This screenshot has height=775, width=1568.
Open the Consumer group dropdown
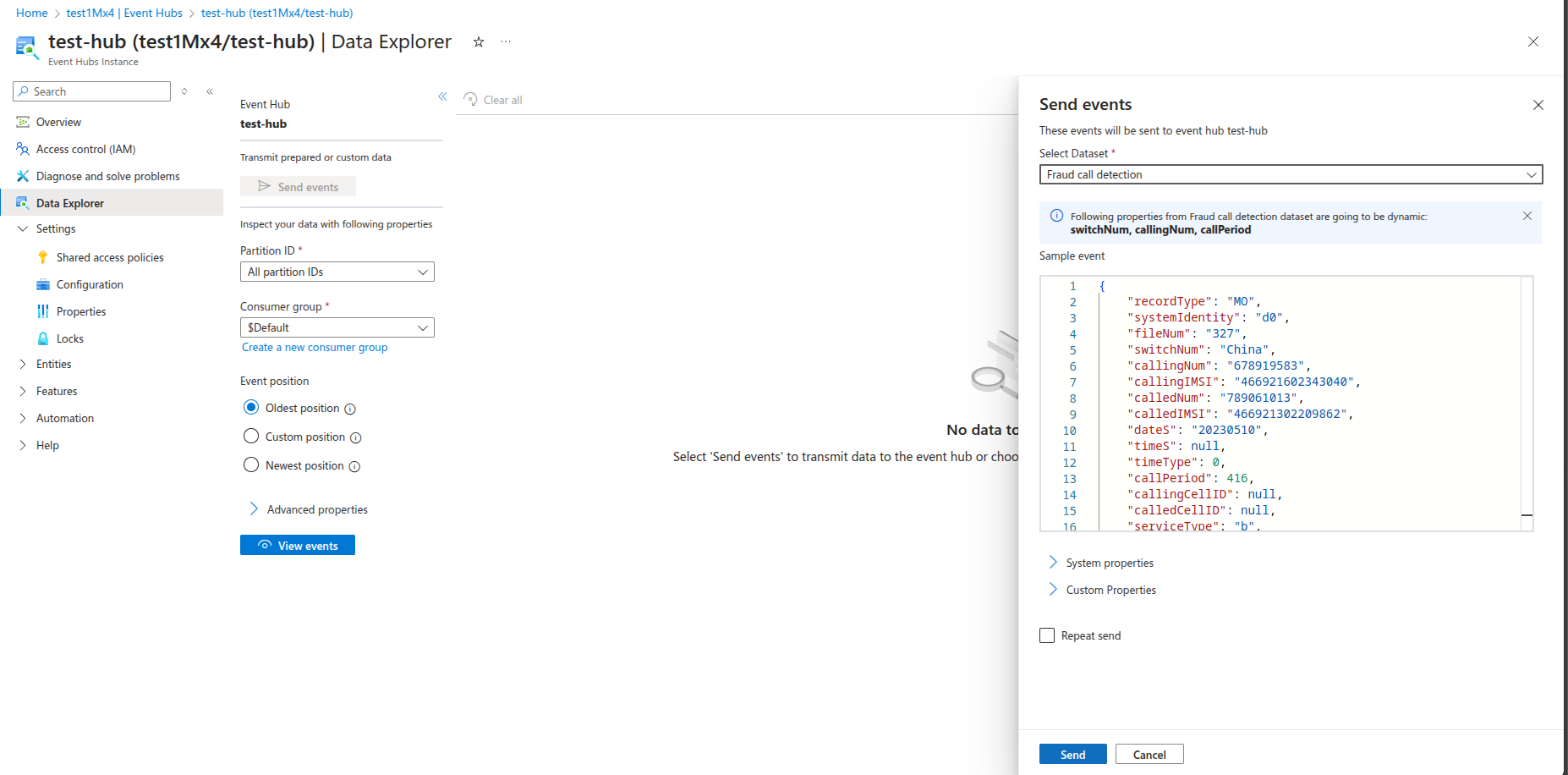click(x=337, y=327)
